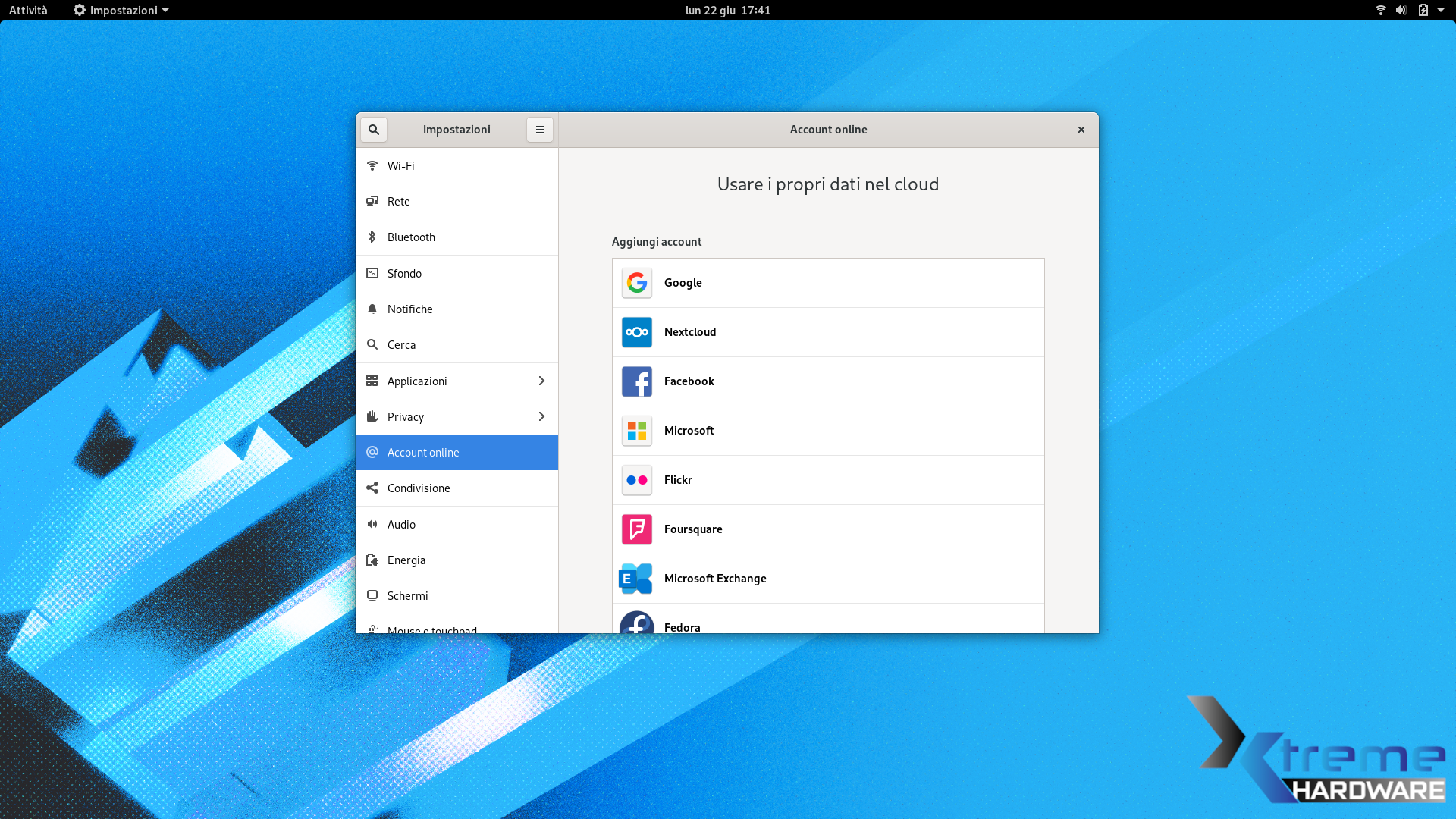
Task: Click the search magnifier button in Impostazioni header
Action: pos(374,130)
